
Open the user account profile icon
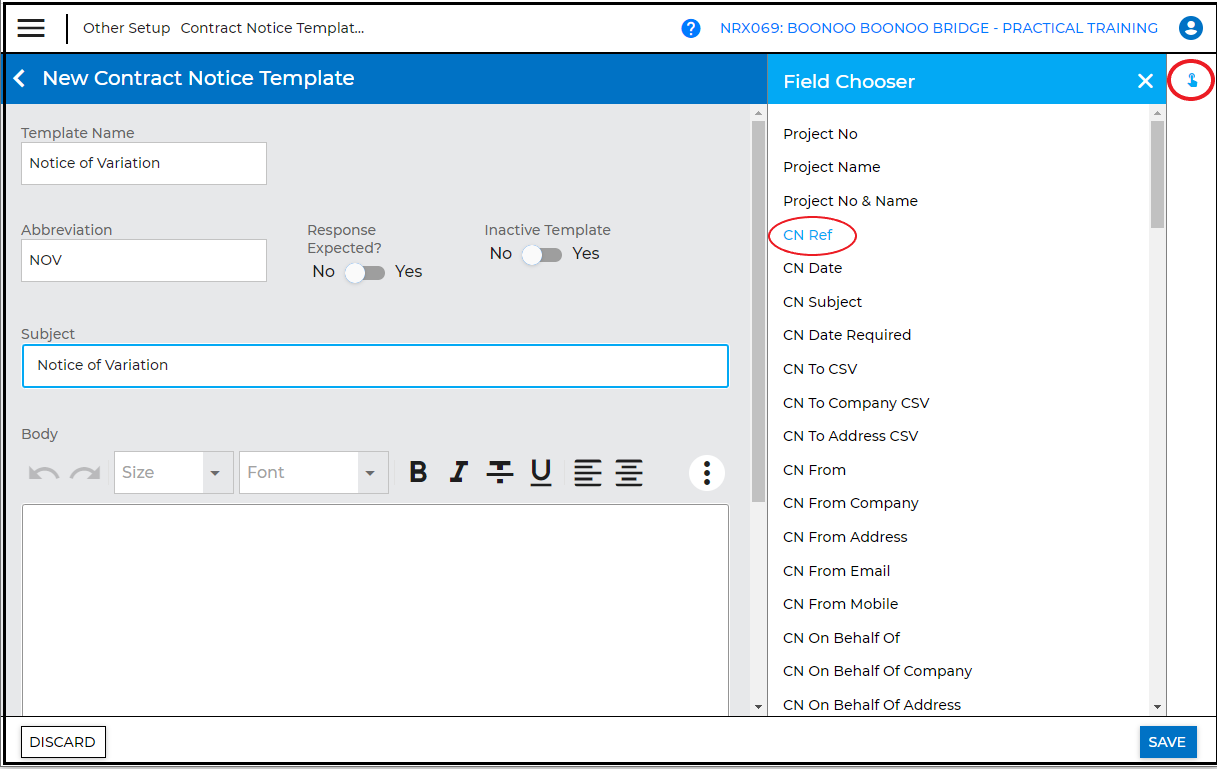click(x=1190, y=28)
